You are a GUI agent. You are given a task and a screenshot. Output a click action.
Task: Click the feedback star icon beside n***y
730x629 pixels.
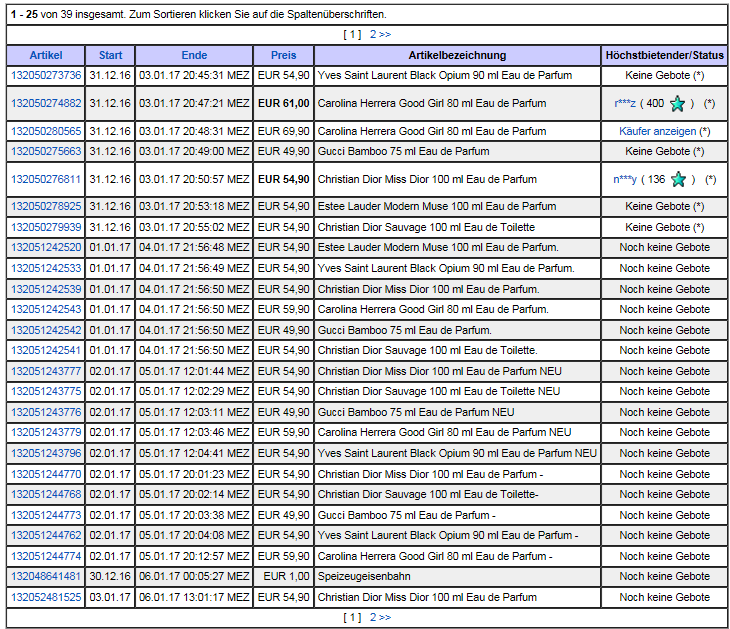[678, 179]
